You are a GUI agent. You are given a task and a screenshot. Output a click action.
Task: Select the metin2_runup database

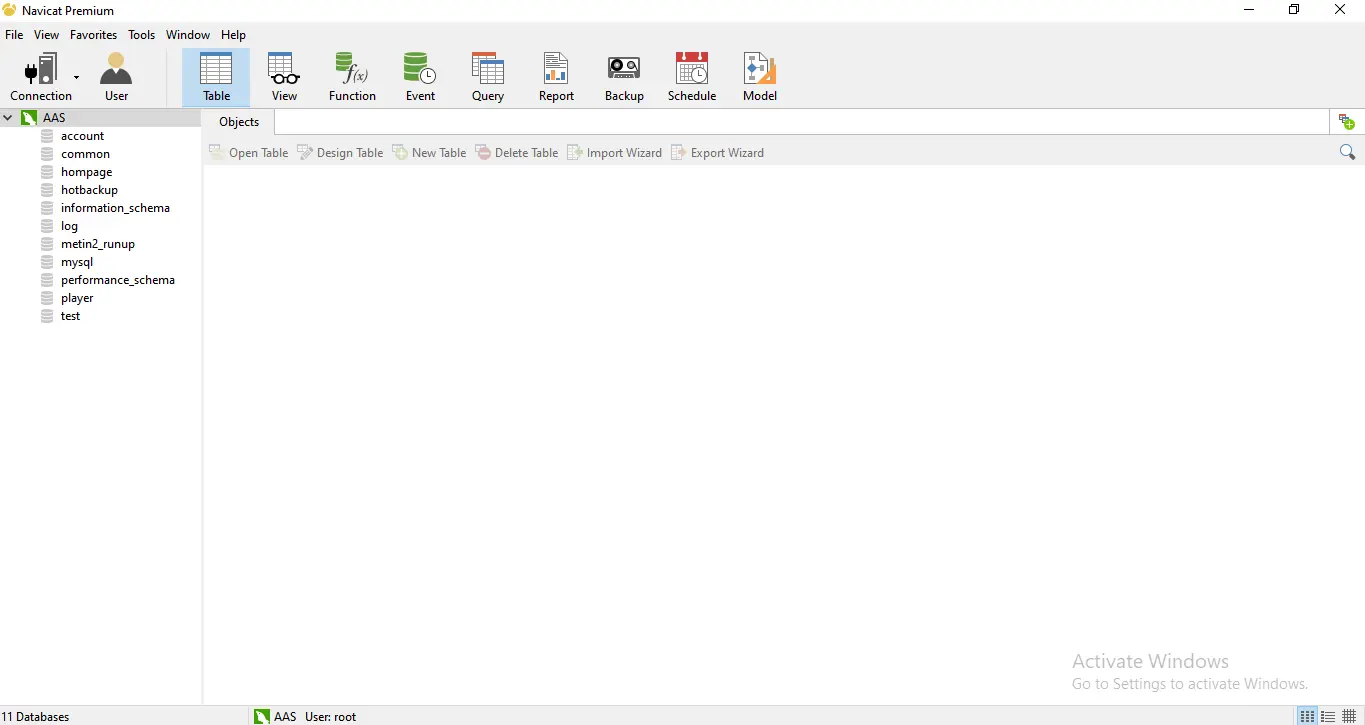[x=97, y=244]
